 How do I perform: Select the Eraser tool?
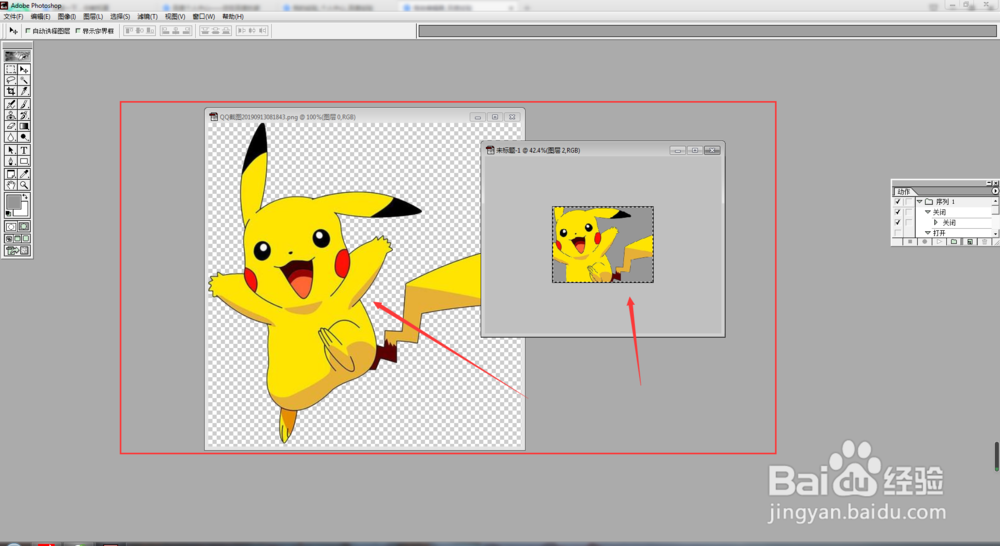point(10,126)
